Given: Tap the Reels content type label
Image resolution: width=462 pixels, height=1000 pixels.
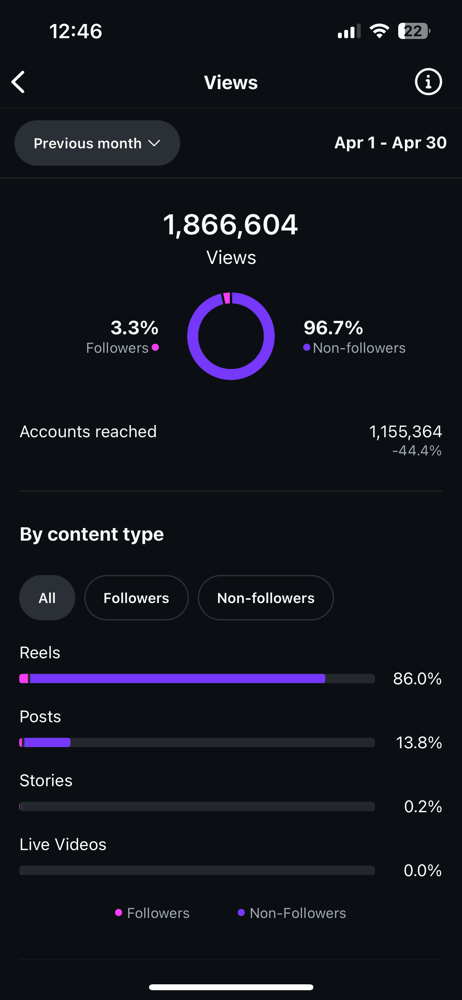Looking at the screenshot, I should 40,652.
